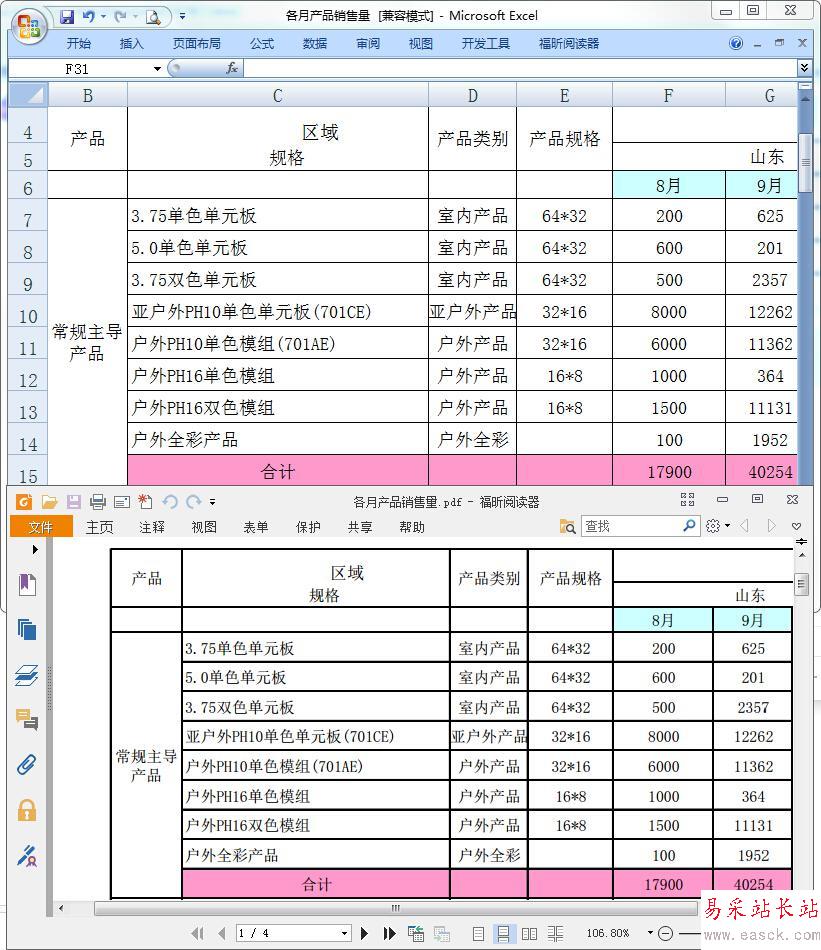Open Foxit security lock panel
This screenshot has height=950, width=821.
[x=27, y=811]
